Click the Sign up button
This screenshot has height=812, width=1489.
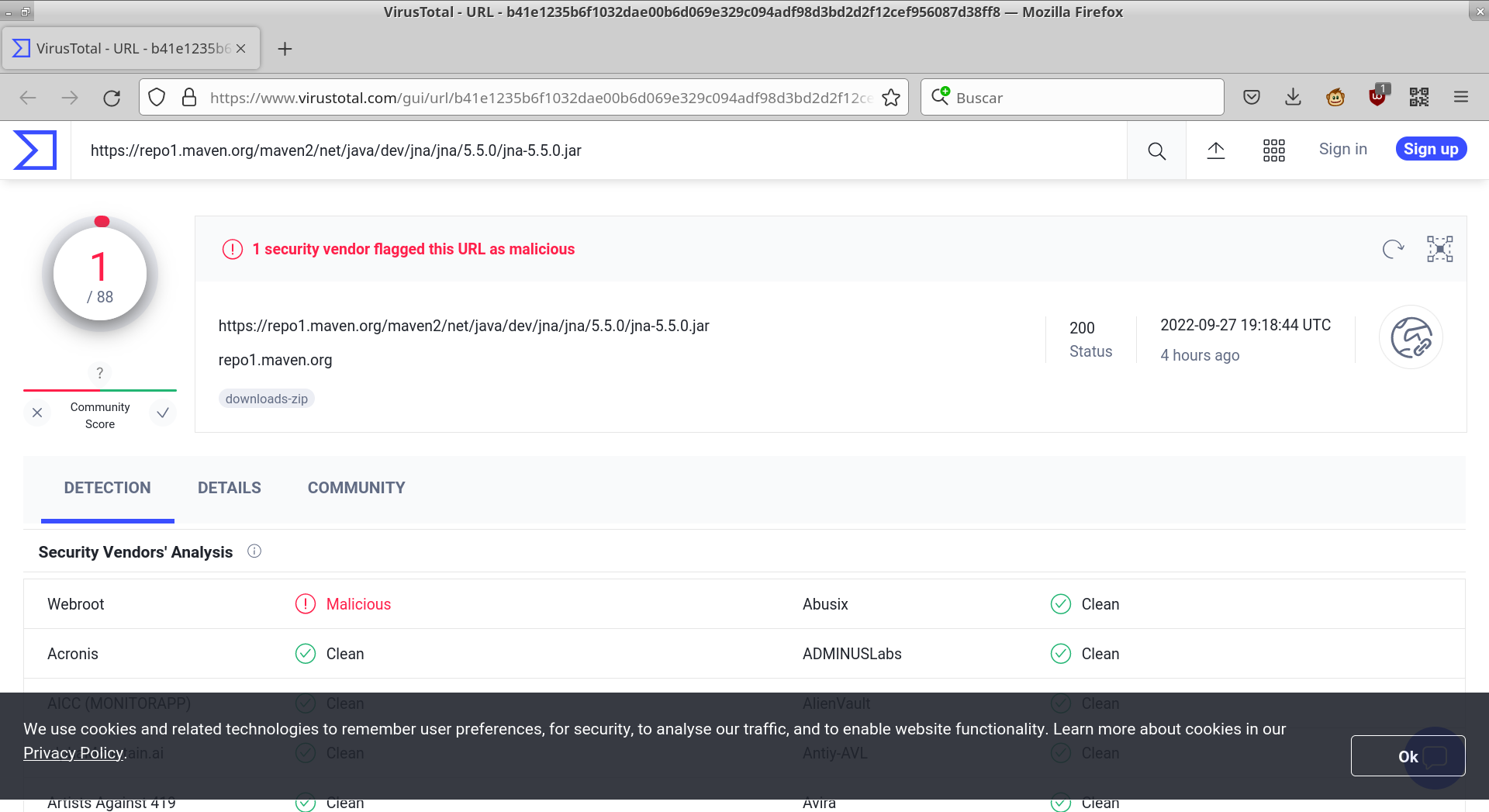pyautogui.click(x=1431, y=148)
